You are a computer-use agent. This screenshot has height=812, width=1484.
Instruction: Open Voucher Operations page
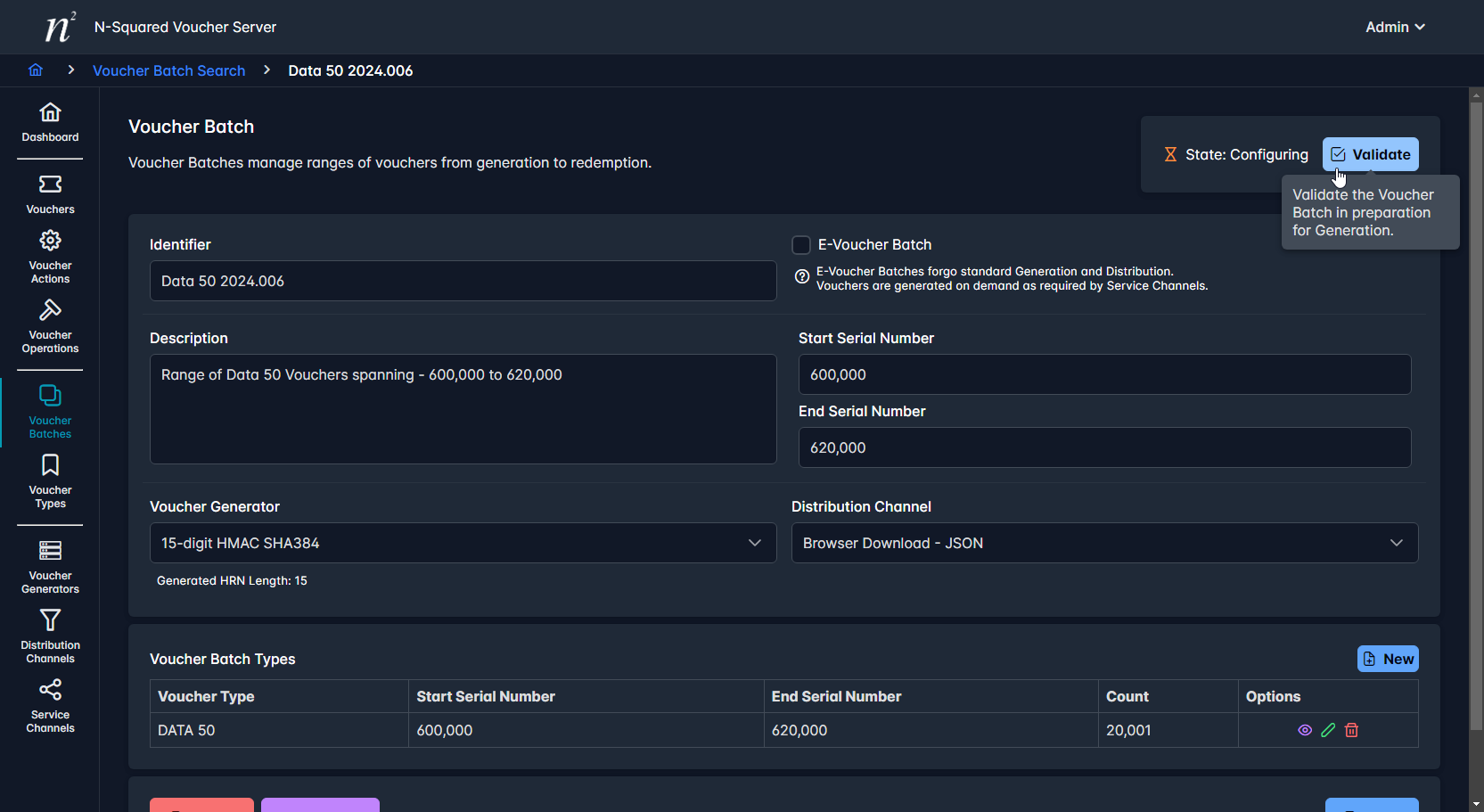pos(50,326)
